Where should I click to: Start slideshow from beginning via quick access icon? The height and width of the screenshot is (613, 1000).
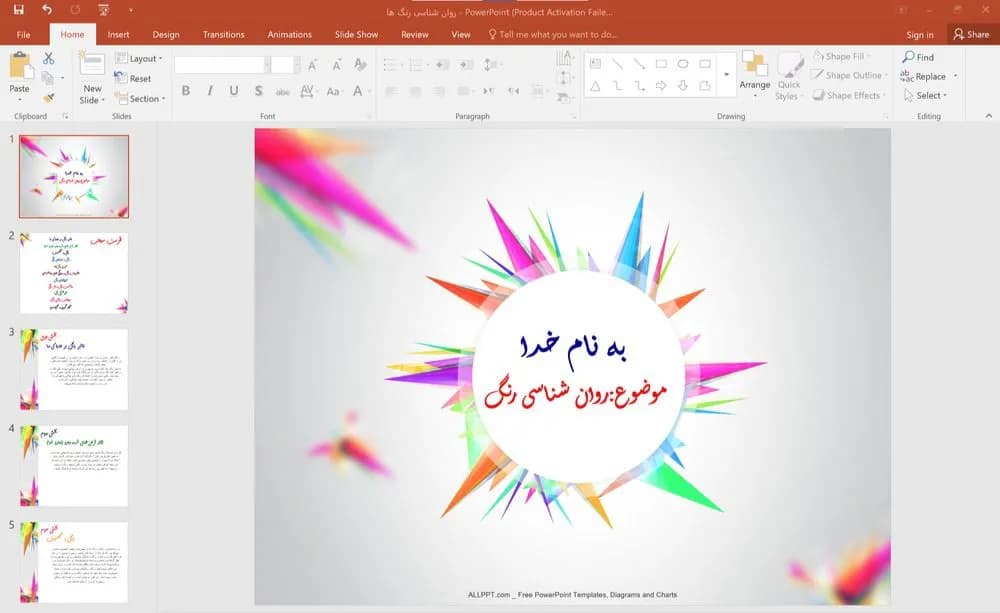[103, 10]
